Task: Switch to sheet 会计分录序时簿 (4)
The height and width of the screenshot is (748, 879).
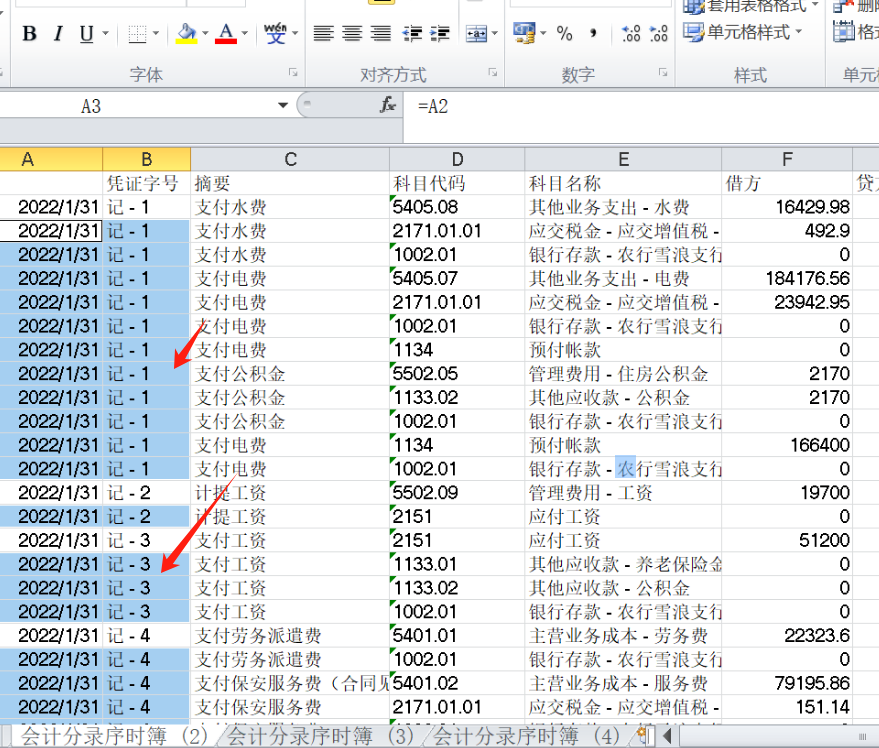Action: (526, 736)
